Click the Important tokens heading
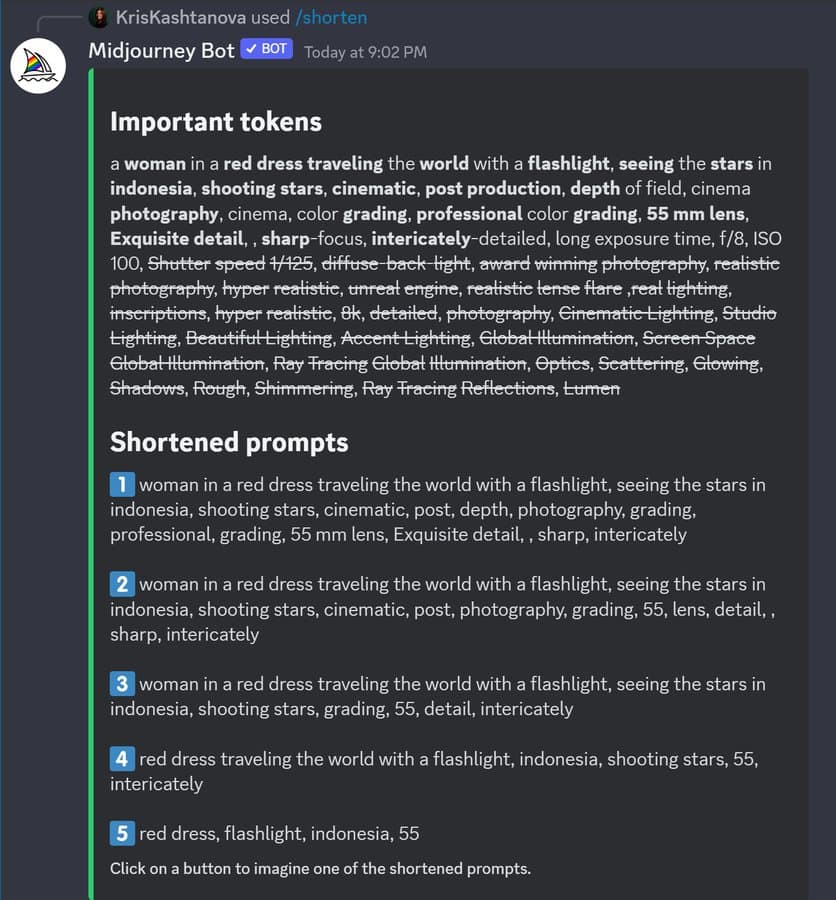836x900 pixels. point(216,122)
